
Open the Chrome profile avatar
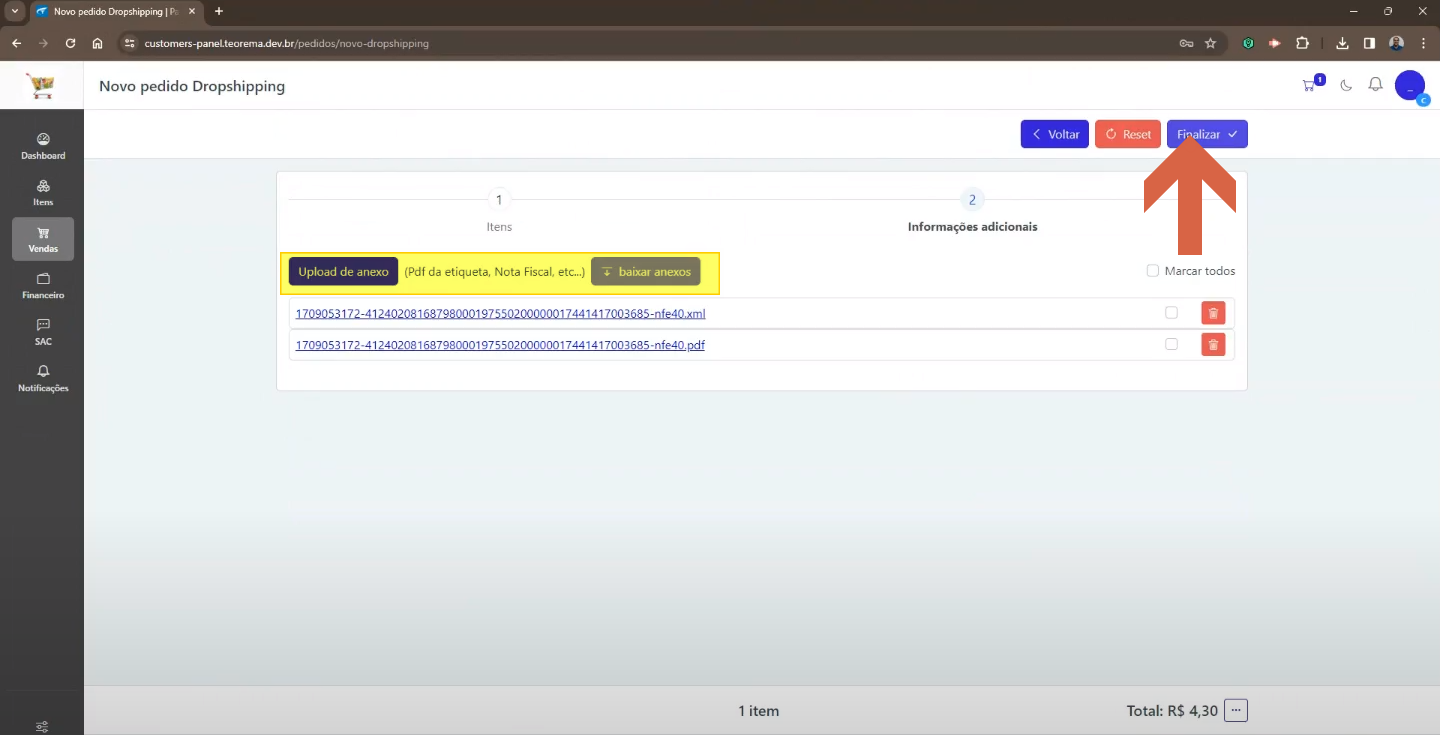[x=1396, y=43]
